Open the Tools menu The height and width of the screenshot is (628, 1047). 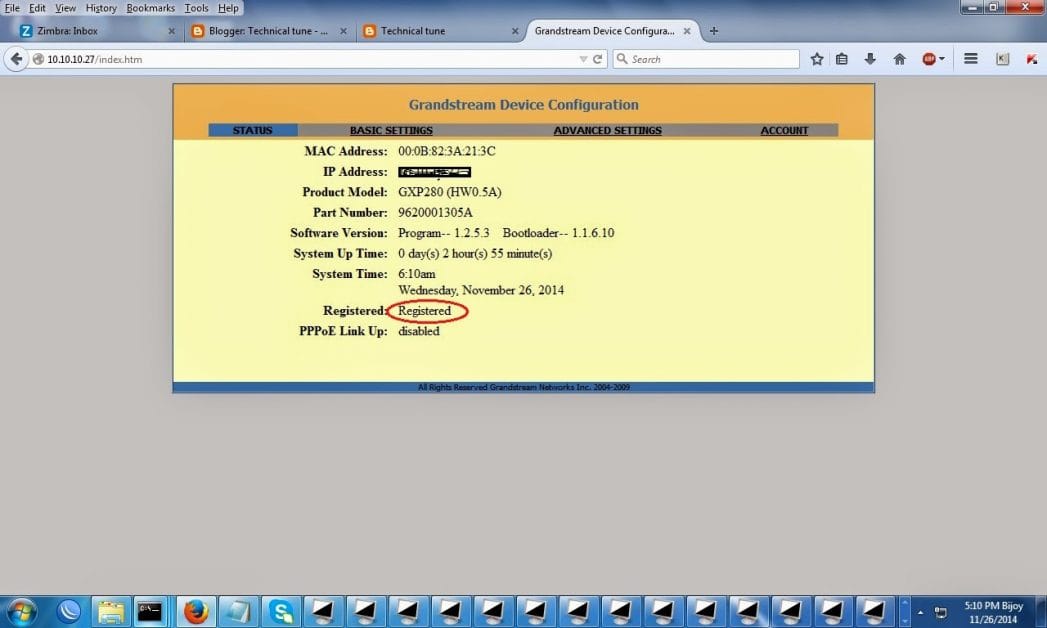coord(196,7)
